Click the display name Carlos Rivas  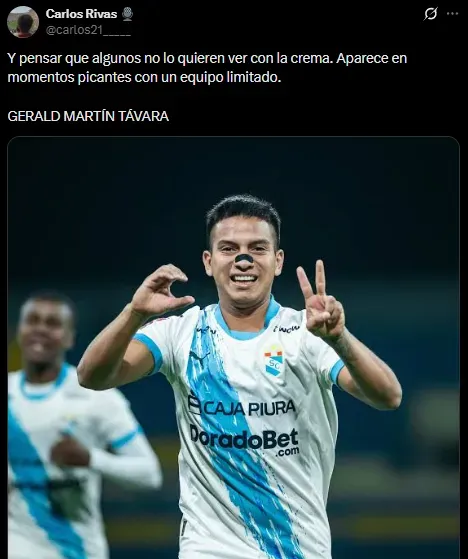click(81, 14)
